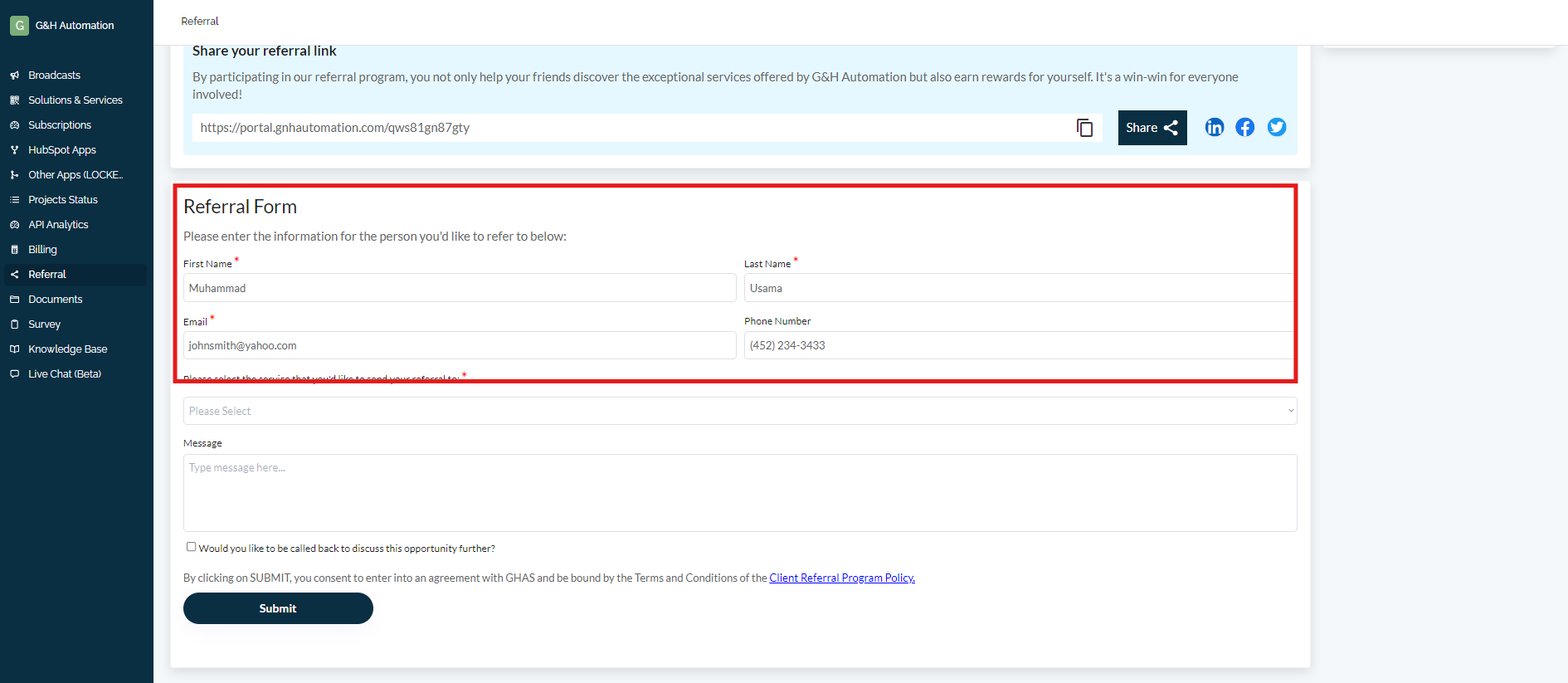
Task: Click the G&H Automation logo icon
Action: (x=19, y=26)
